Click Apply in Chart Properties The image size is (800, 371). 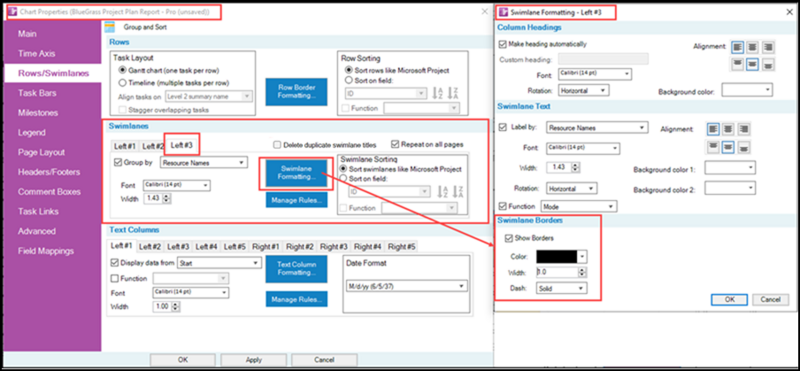point(254,360)
